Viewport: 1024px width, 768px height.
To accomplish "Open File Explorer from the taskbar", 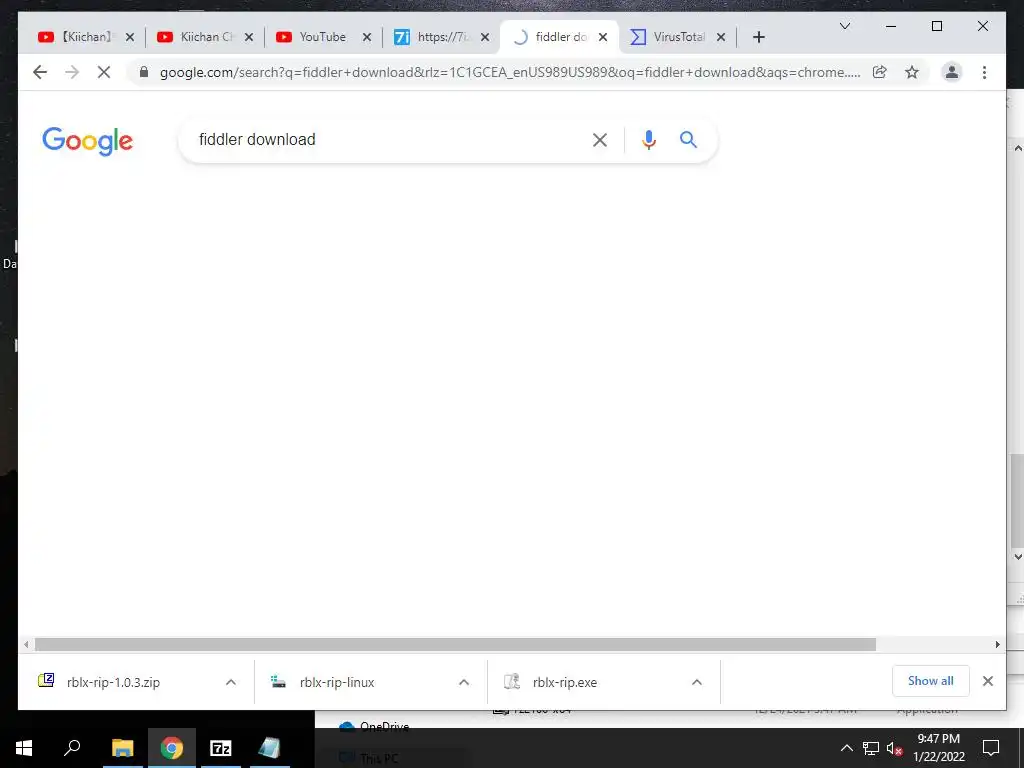I will point(122,748).
